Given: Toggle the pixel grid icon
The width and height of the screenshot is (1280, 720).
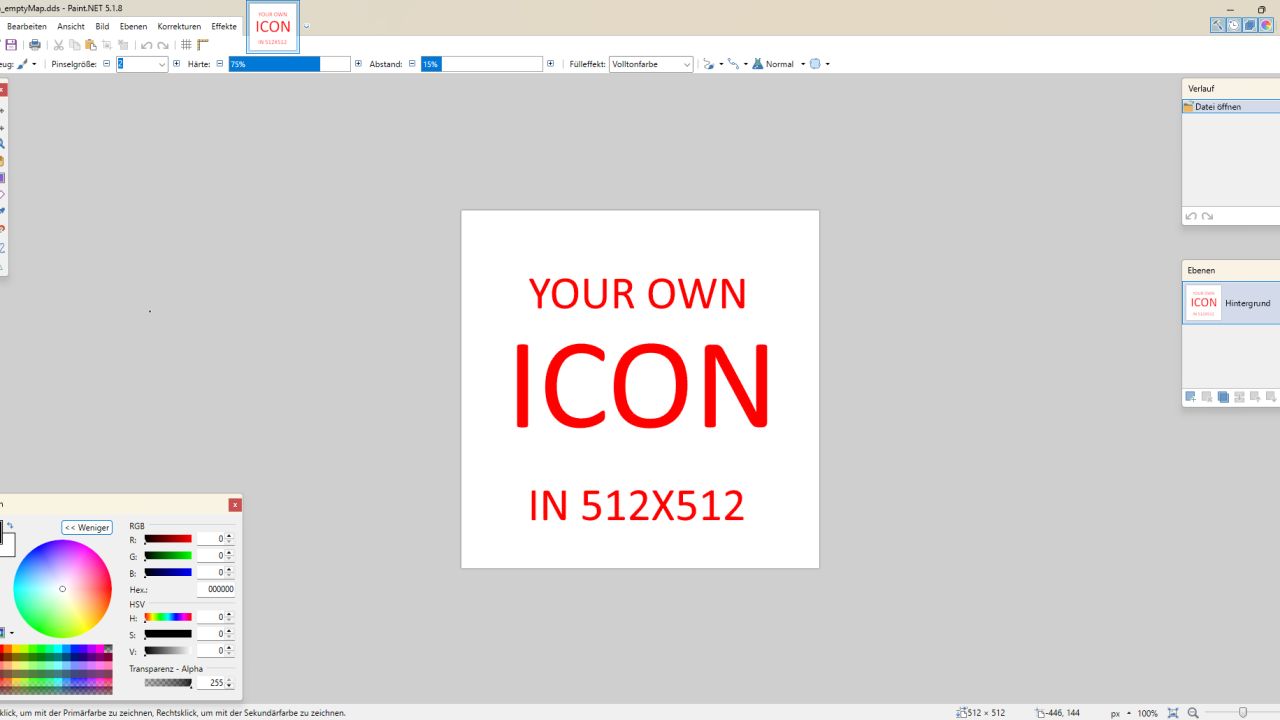Looking at the screenshot, I should pos(186,45).
